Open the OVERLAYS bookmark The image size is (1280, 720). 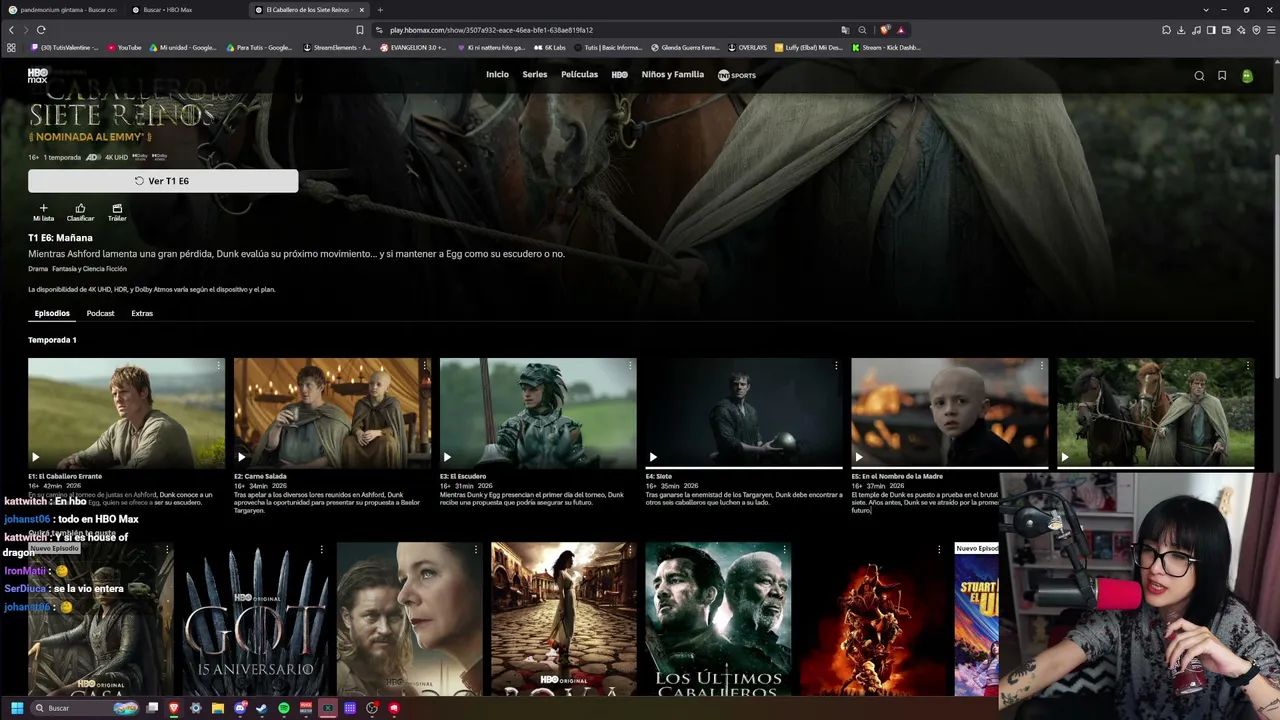[x=748, y=47]
